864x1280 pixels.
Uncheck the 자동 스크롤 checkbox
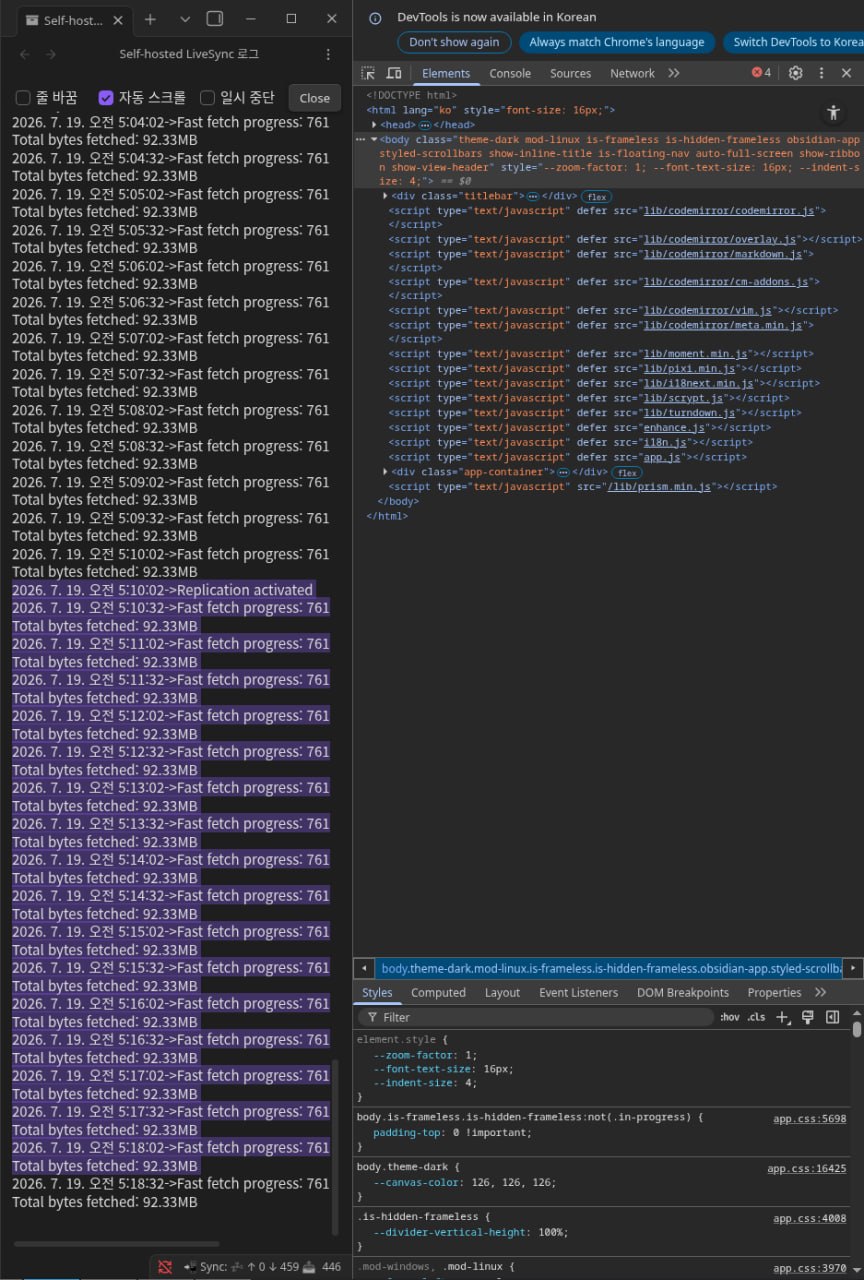[x=106, y=97]
